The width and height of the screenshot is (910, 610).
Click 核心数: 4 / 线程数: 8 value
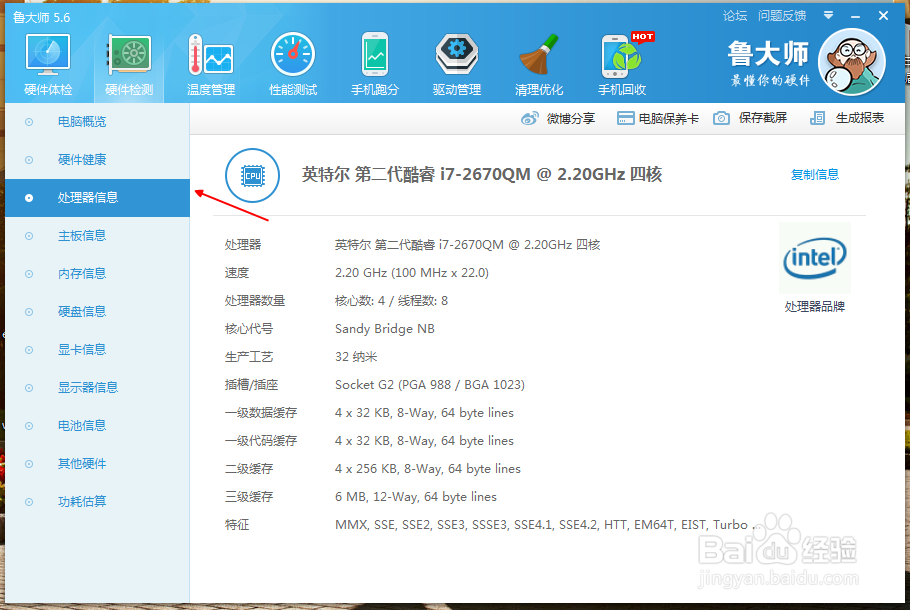tap(391, 301)
